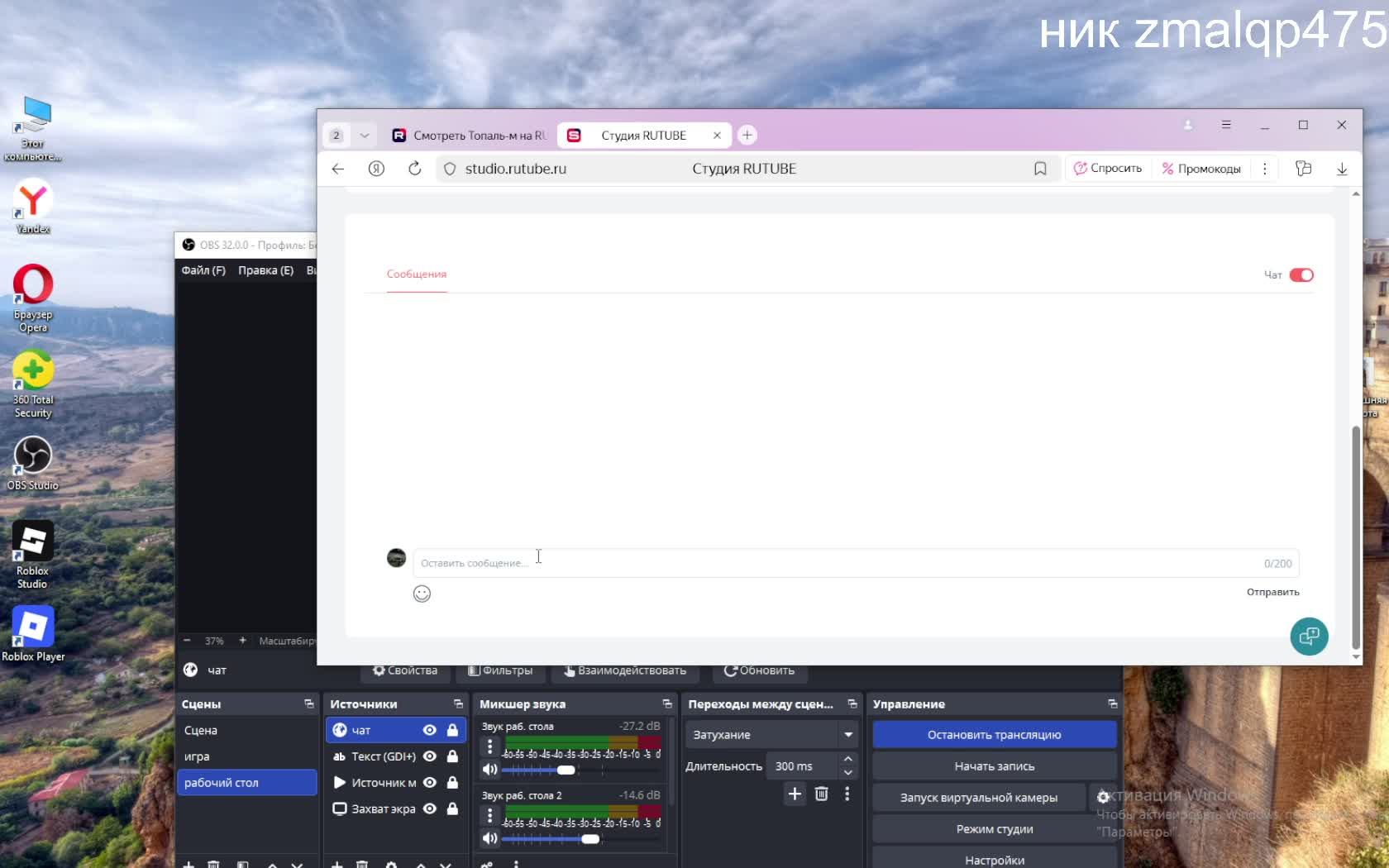Open the tab group counter showing 2
Viewport: 1389px width, 868px height.
pos(336,135)
